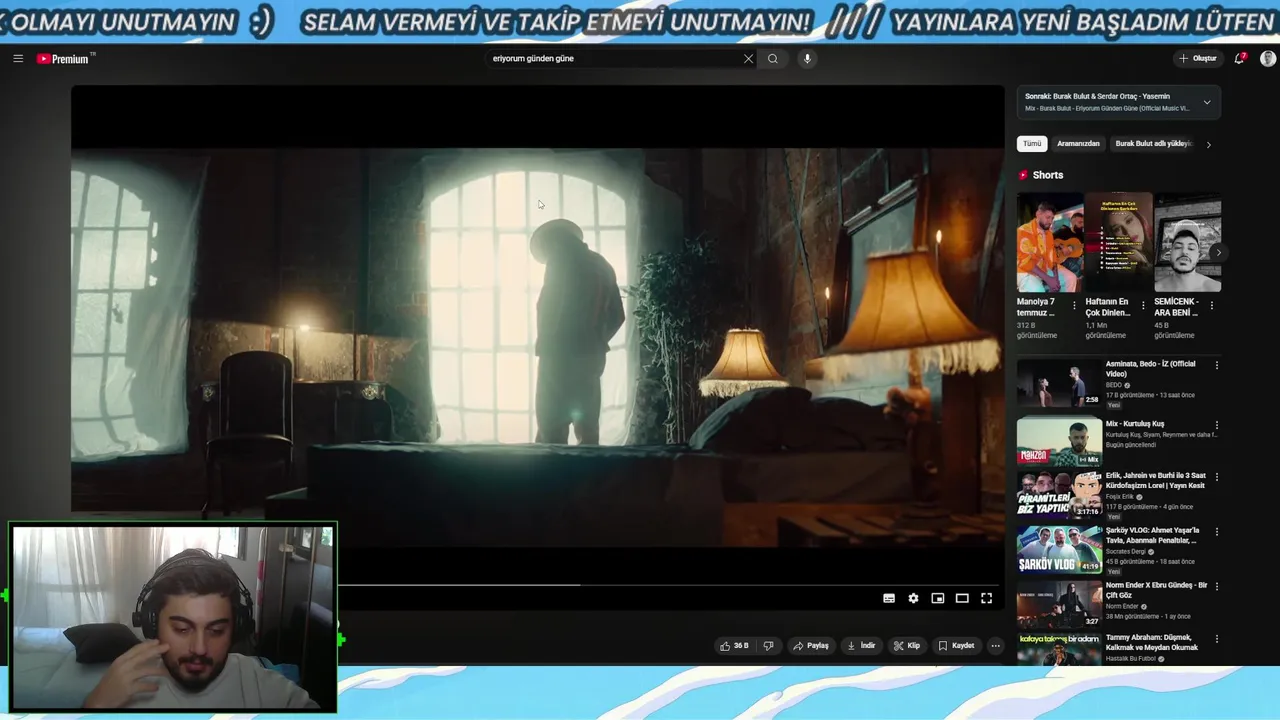The image size is (1280, 720).
Task: Enter fullscreen on the video
Action: [986, 598]
